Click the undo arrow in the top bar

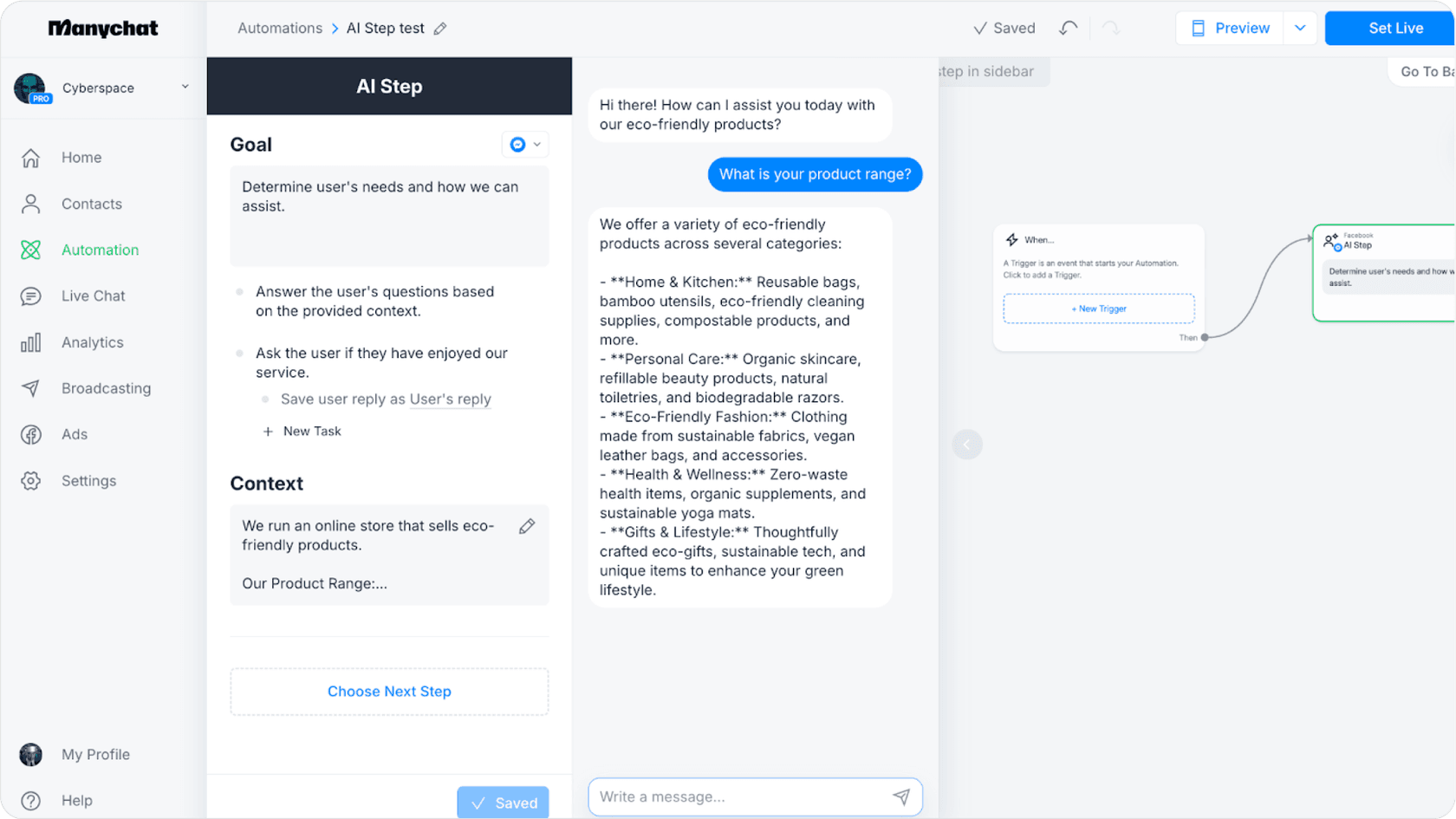pos(1067,28)
